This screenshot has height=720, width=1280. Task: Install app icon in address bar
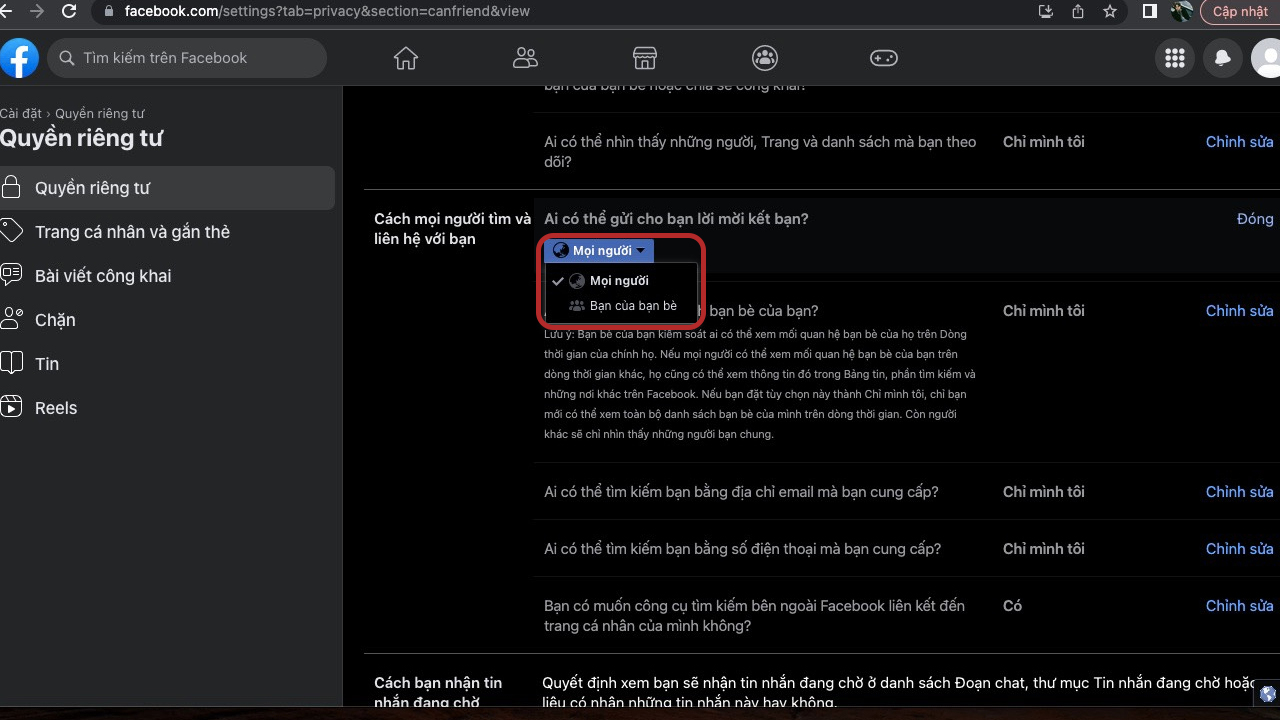1046,12
